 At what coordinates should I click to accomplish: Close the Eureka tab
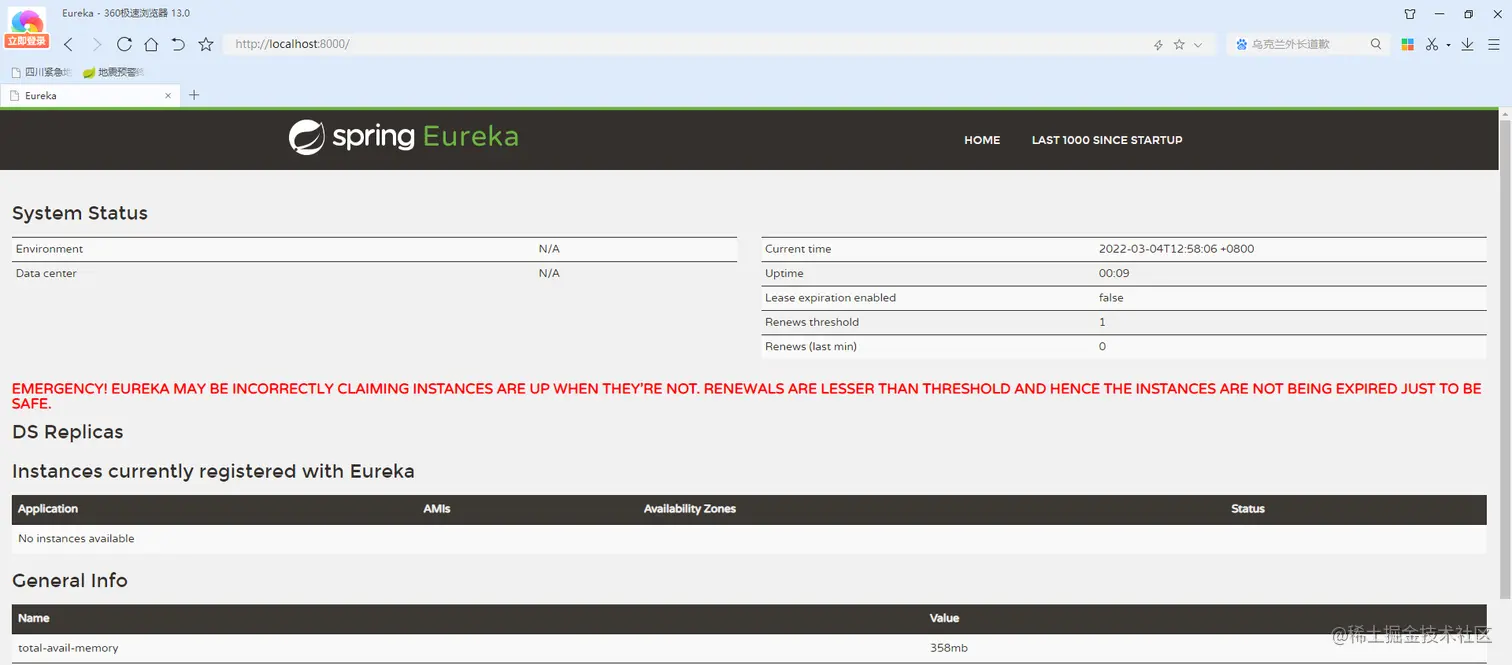pos(168,96)
